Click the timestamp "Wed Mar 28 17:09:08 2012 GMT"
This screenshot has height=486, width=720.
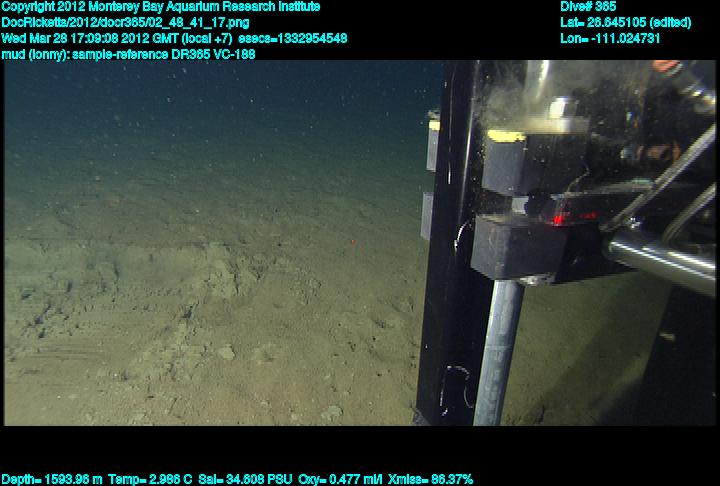point(90,38)
